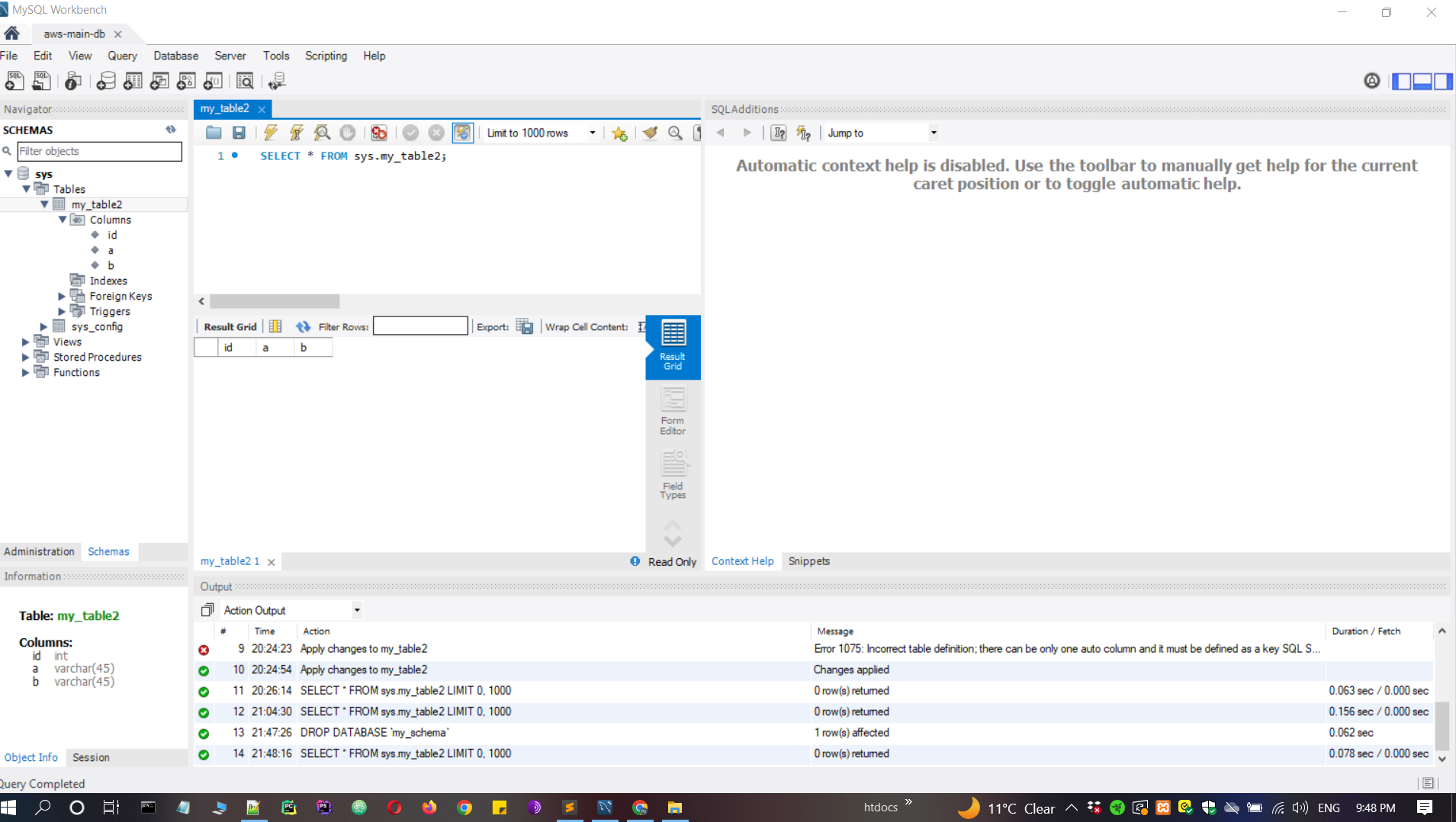Toggle the left sidebar visibility
Viewport: 1456px width, 822px height.
click(1402, 81)
